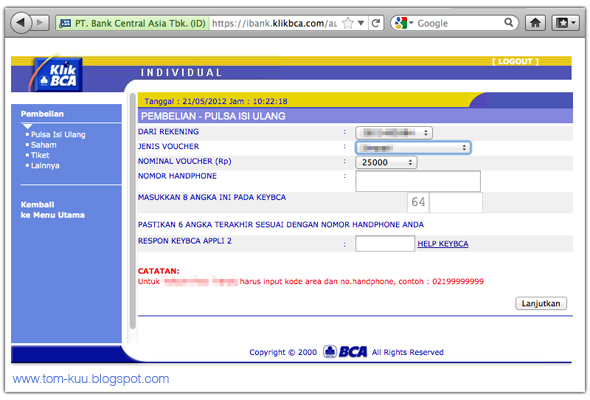Click the Lanjutkan button
The width and height of the screenshot is (590, 400).
click(x=541, y=304)
